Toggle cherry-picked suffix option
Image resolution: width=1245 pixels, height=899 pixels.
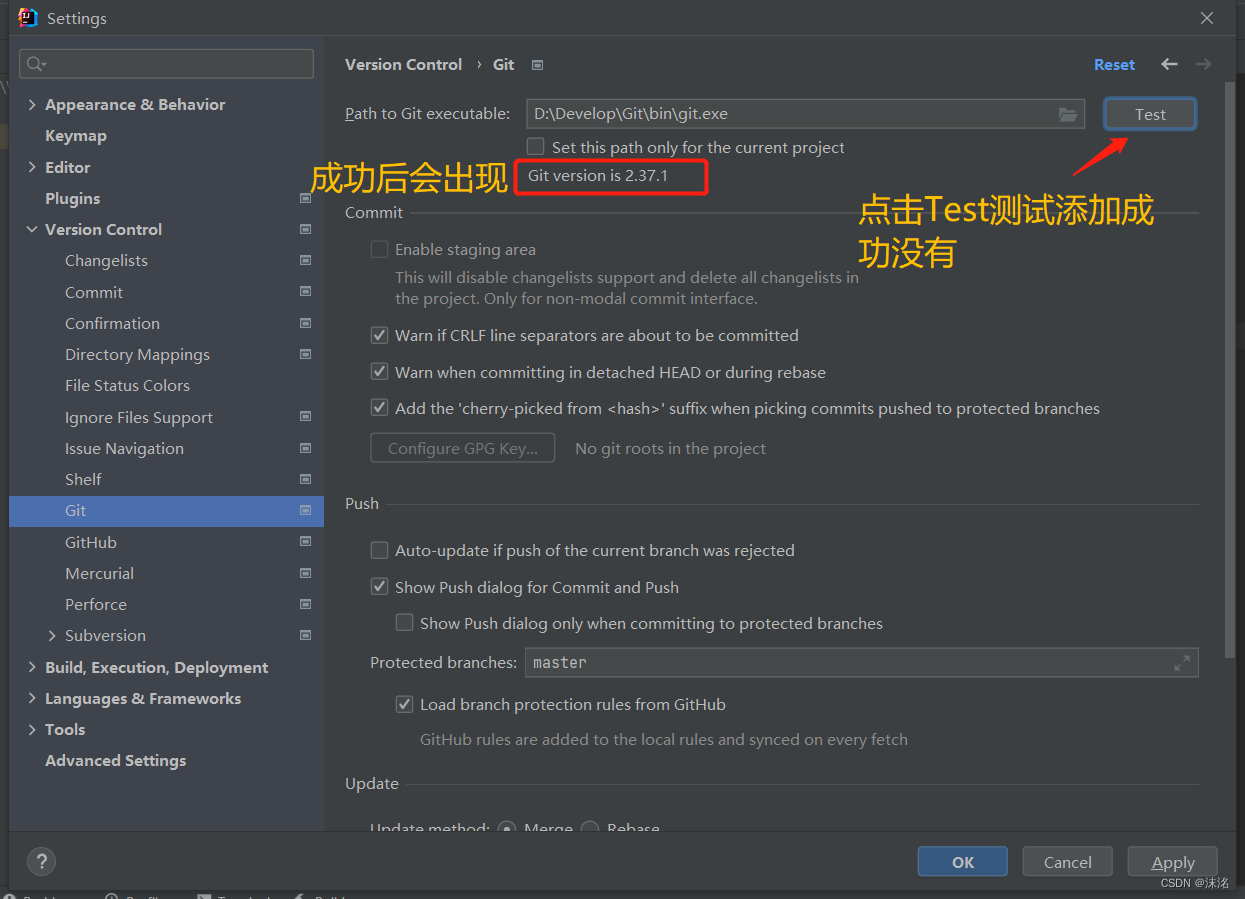[379, 408]
